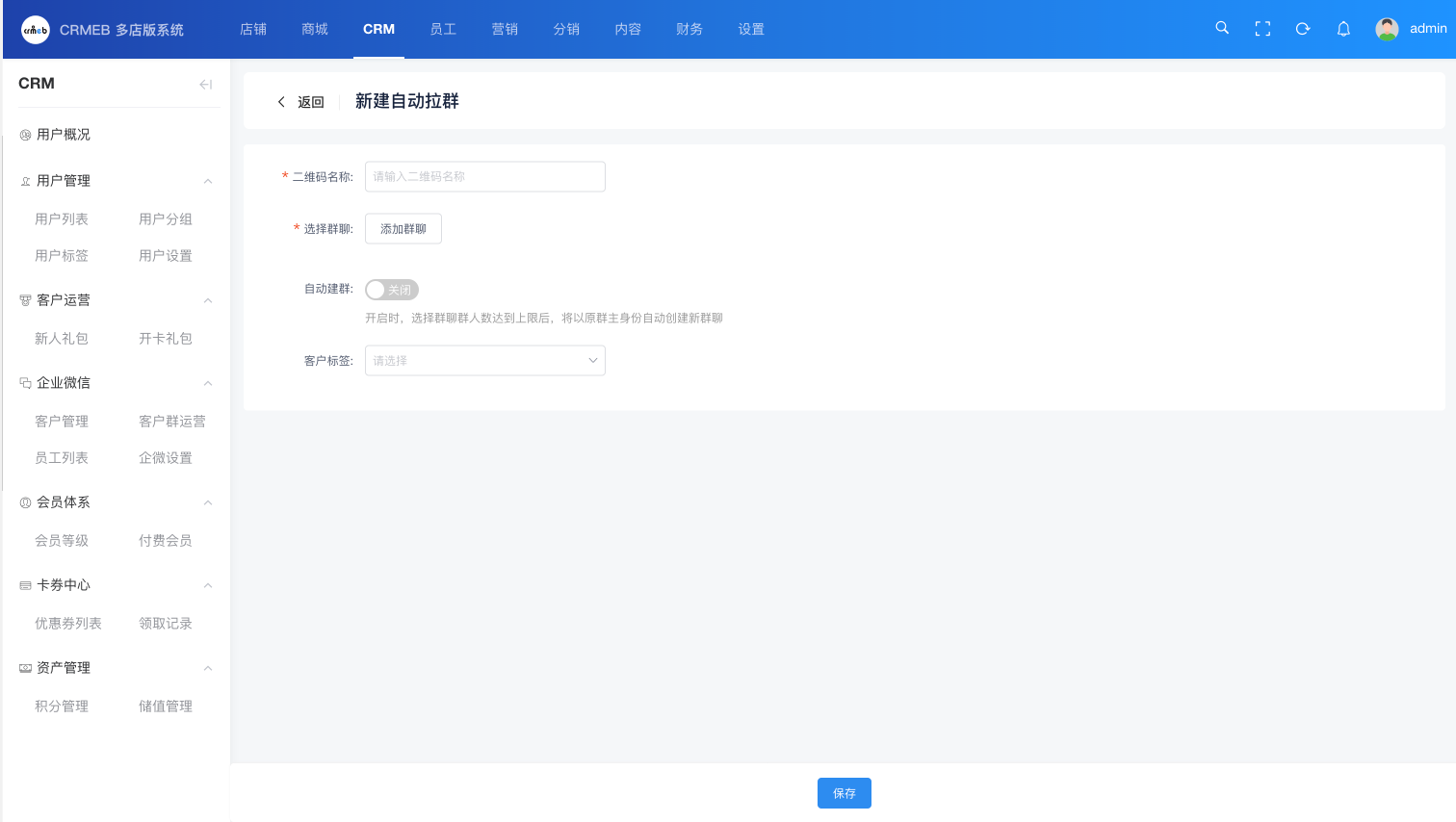
Task: Click the 资产管理 section icon
Action: [25, 668]
